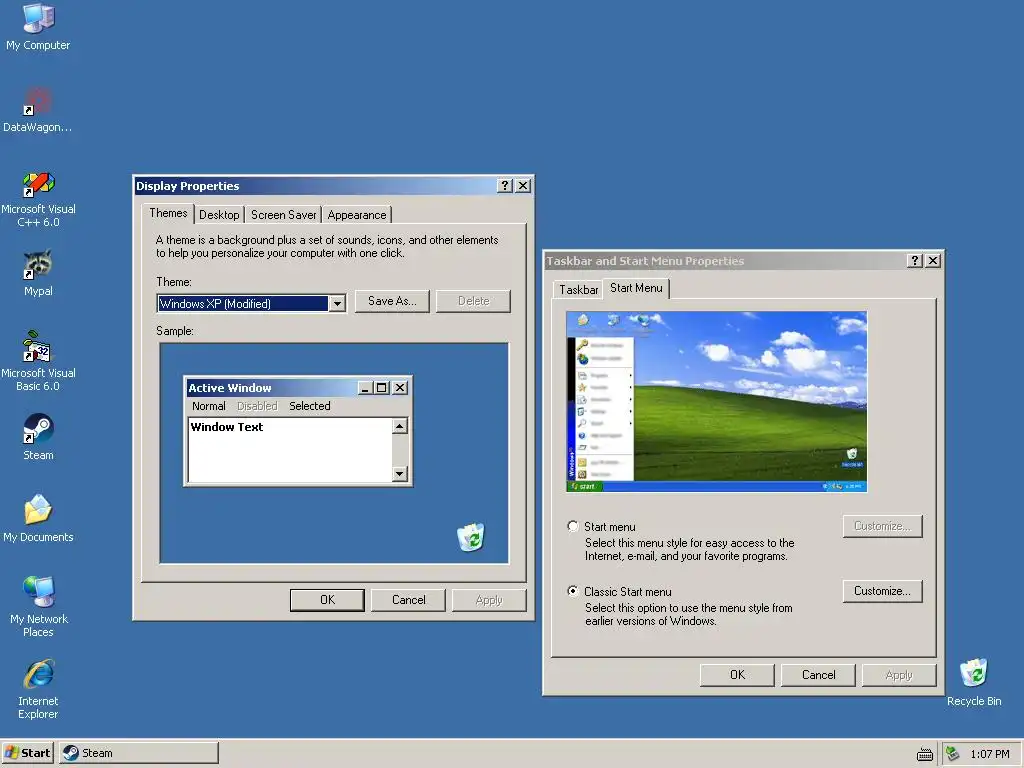Click the disabled Customize... beside Start menu
Image resolution: width=1024 pixels, height=768 pixels.
tap(882, 526)
